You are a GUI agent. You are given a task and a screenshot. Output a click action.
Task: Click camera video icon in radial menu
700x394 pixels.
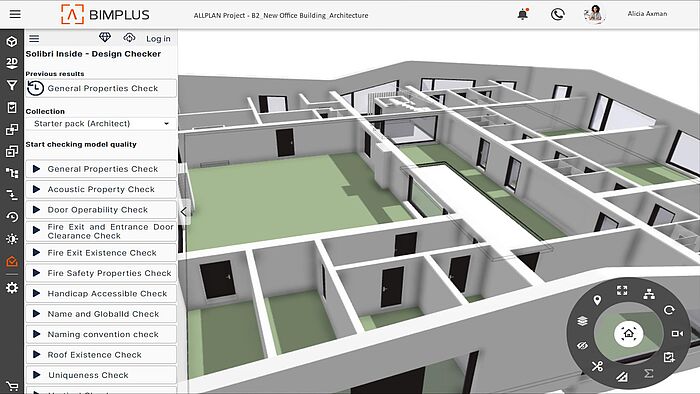[677, 334]
